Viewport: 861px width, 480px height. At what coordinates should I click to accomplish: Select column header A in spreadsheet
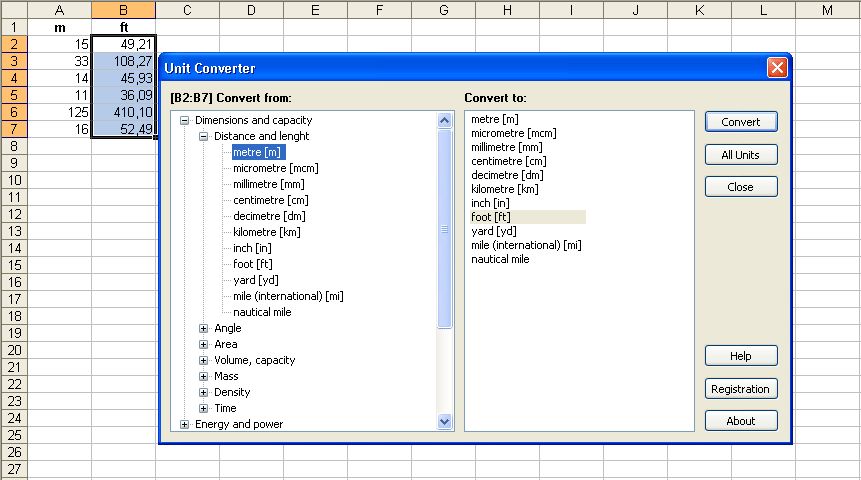pos(59,10)
